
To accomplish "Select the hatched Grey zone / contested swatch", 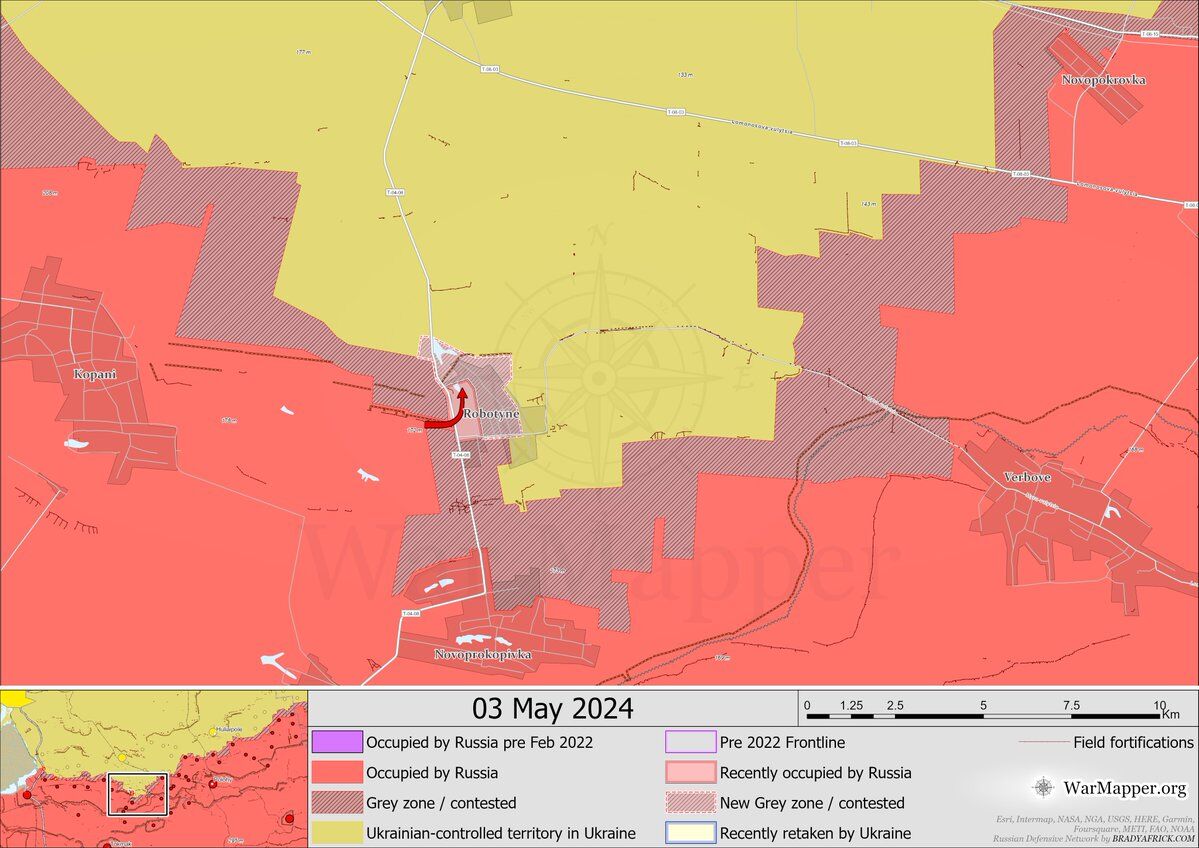I will [336, 802].
